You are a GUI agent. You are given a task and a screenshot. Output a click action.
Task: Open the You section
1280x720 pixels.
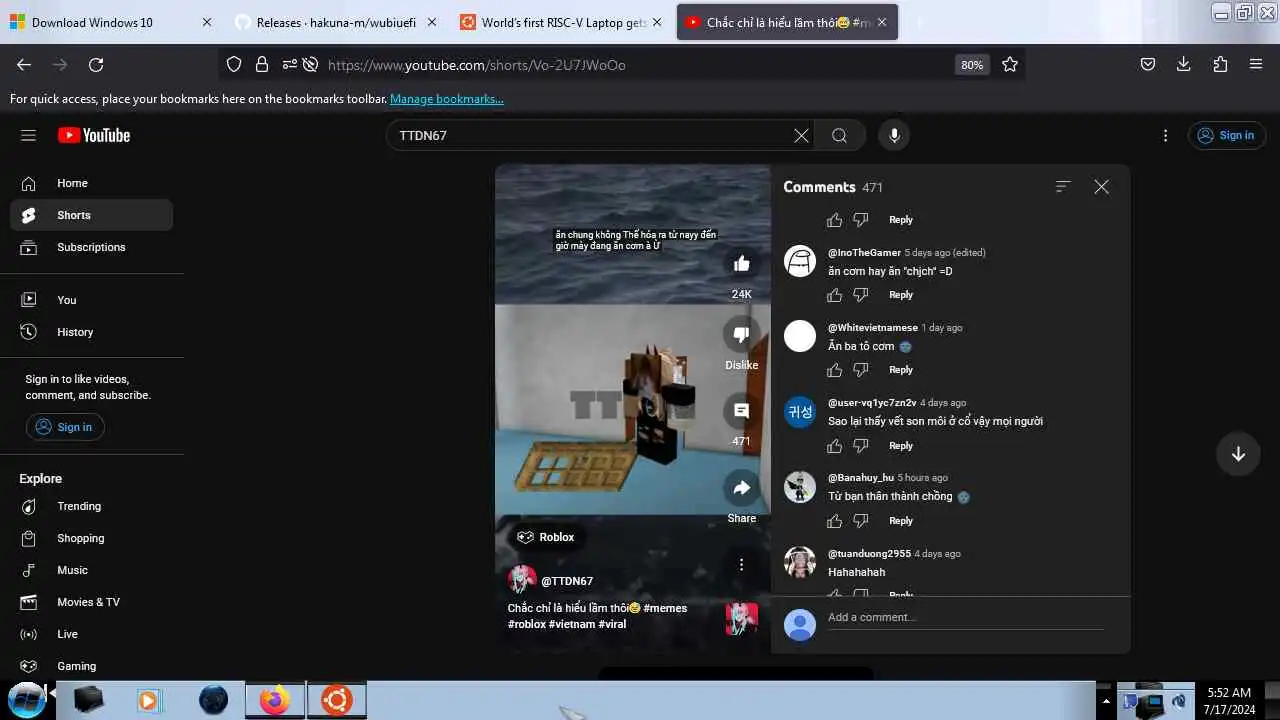click(91, 300)
